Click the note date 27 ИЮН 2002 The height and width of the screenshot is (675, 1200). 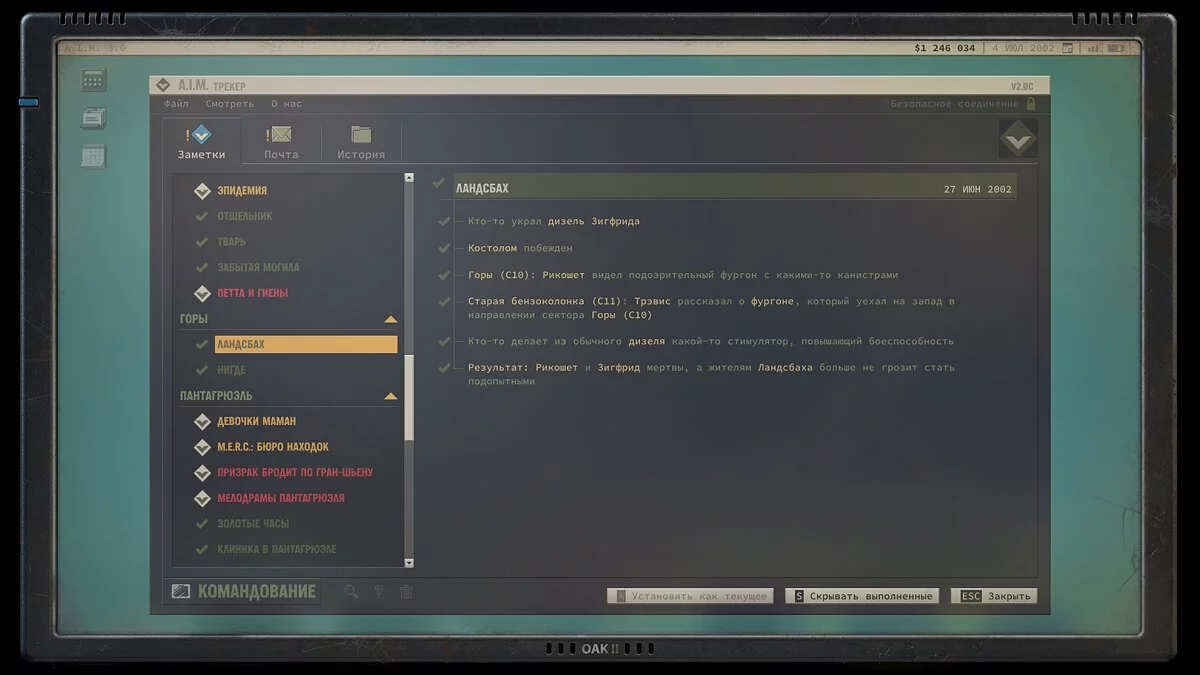point(978,189)
